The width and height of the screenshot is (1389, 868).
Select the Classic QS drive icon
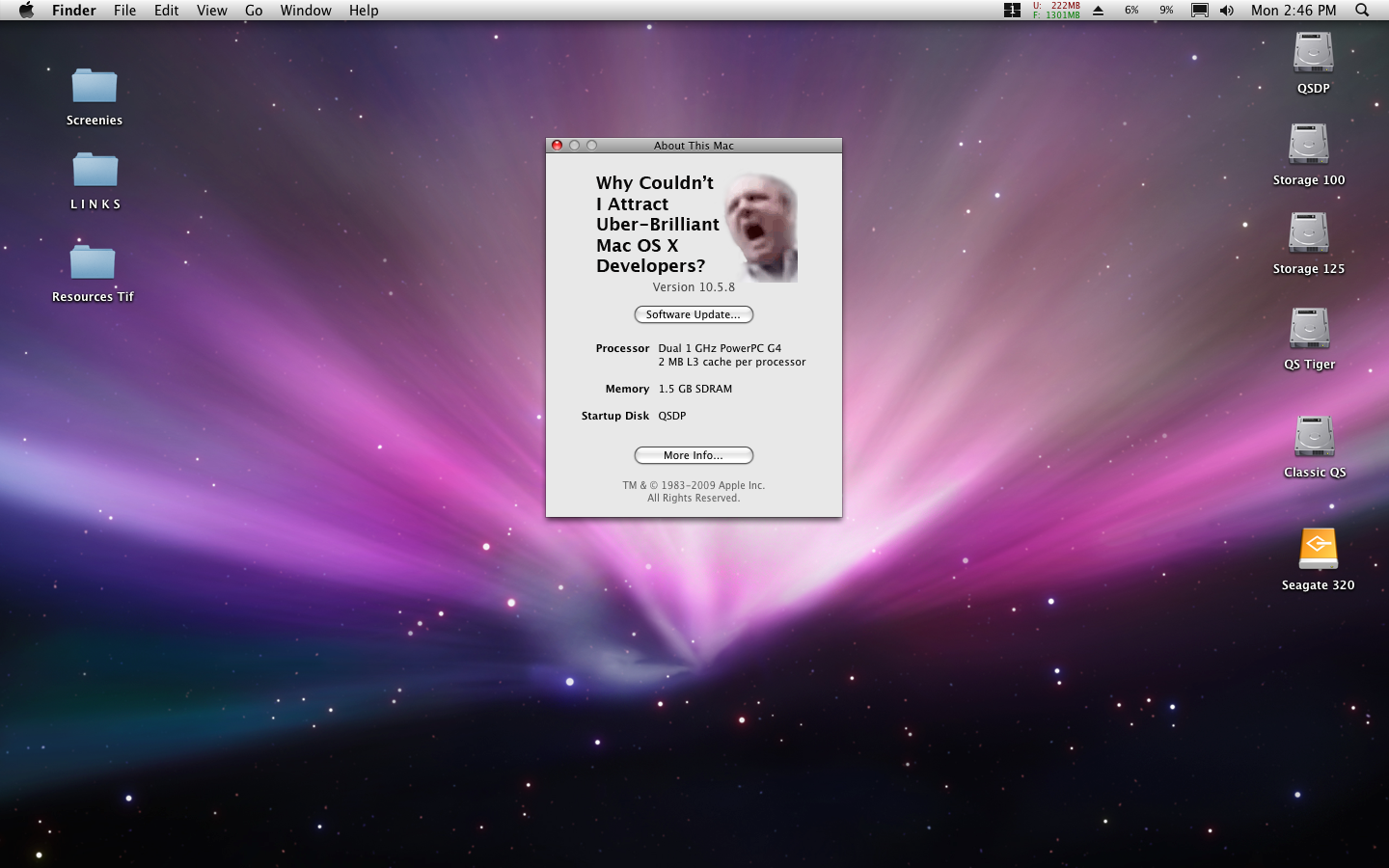[x=1314, y=437]
